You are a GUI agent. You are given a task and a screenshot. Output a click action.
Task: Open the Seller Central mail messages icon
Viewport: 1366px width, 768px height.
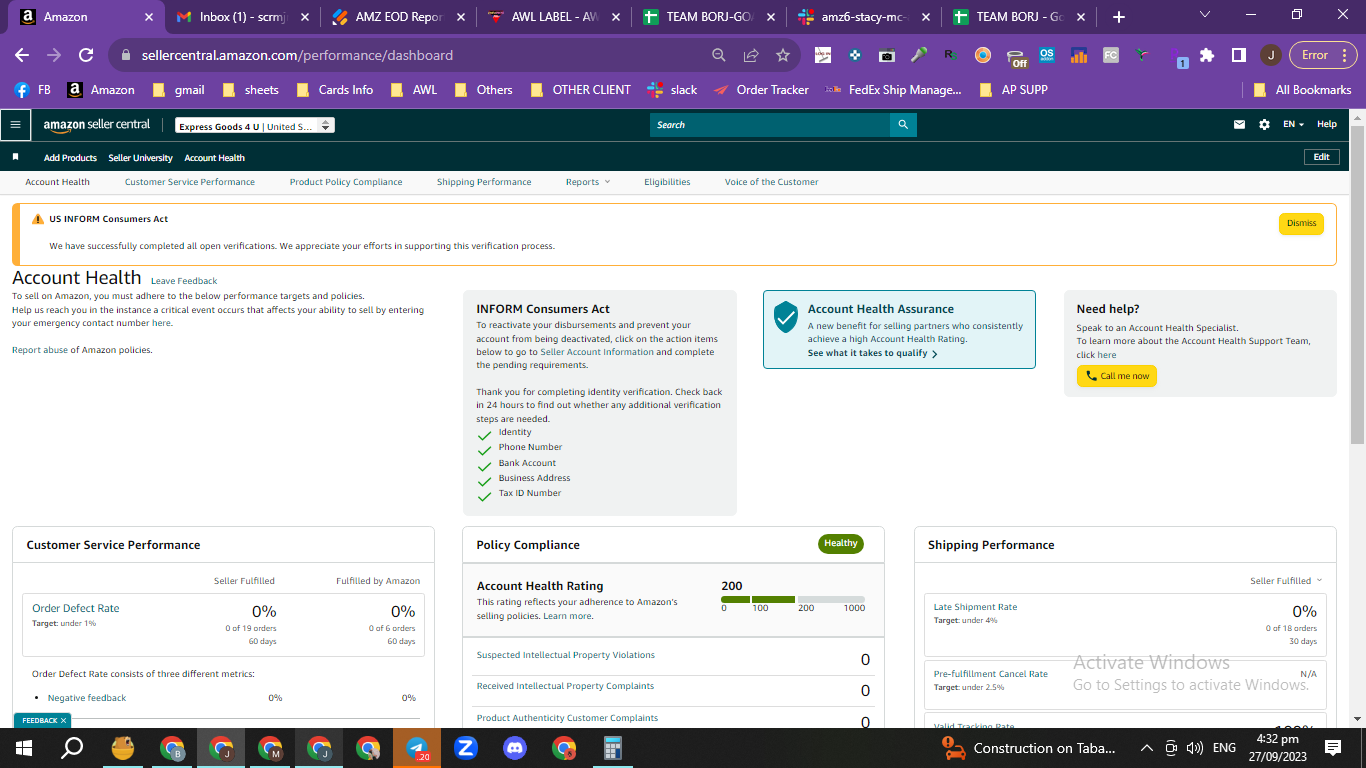(x=1240, y=125)
